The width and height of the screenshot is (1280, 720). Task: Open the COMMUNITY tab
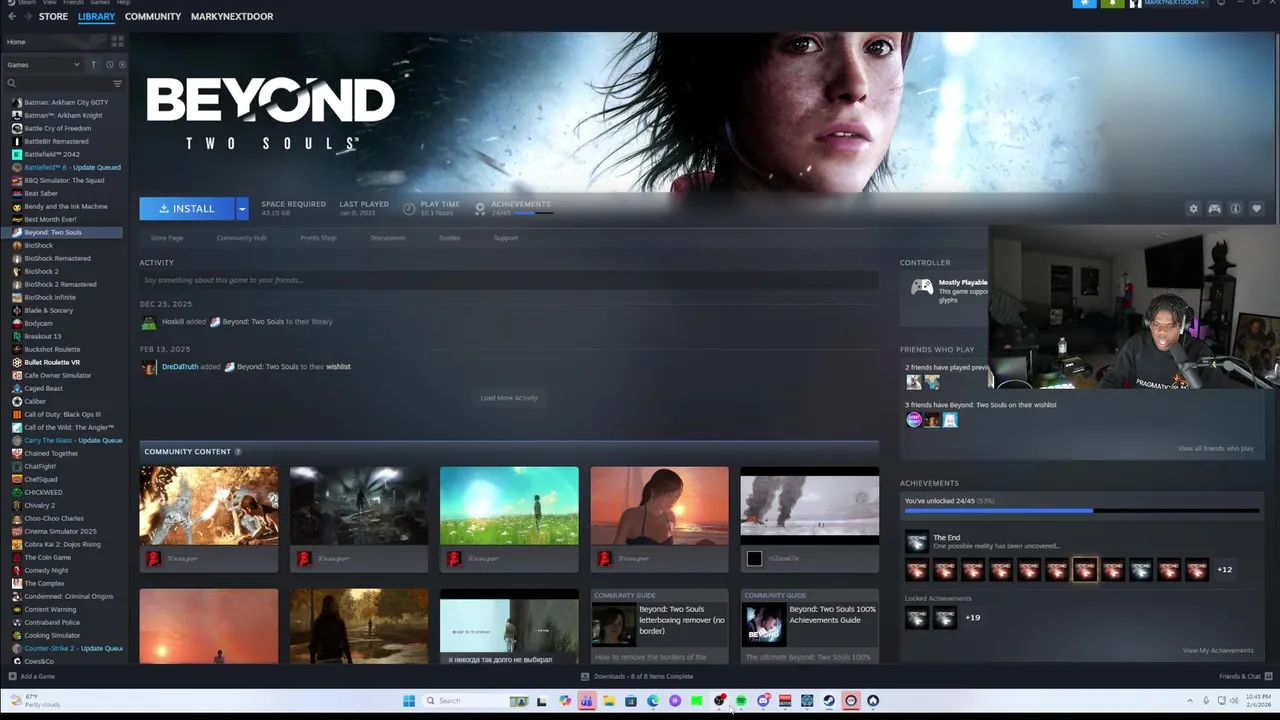click(x=153, y=16)
